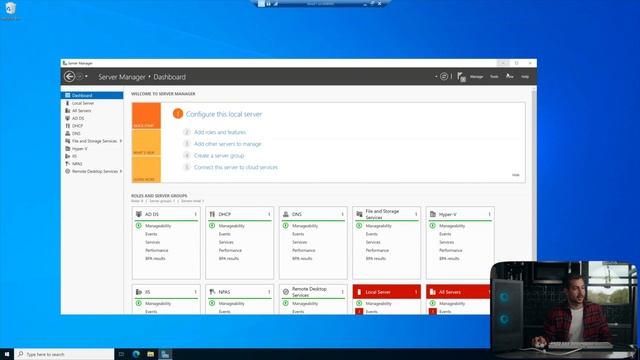Click the DNS tile icon
Screen dimensions: 640x360
tap(286, 214)
